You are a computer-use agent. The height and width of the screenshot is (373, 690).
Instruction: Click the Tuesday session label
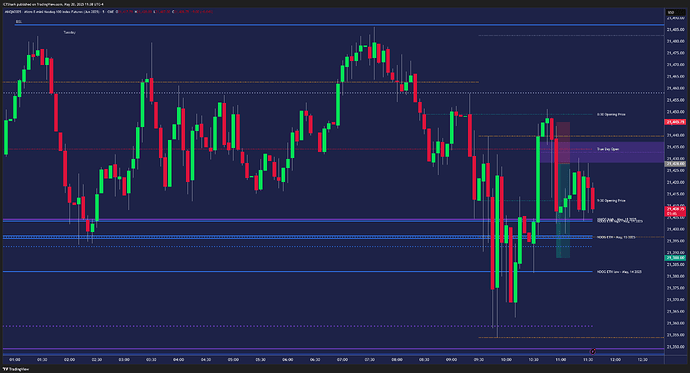pos(70,33)
